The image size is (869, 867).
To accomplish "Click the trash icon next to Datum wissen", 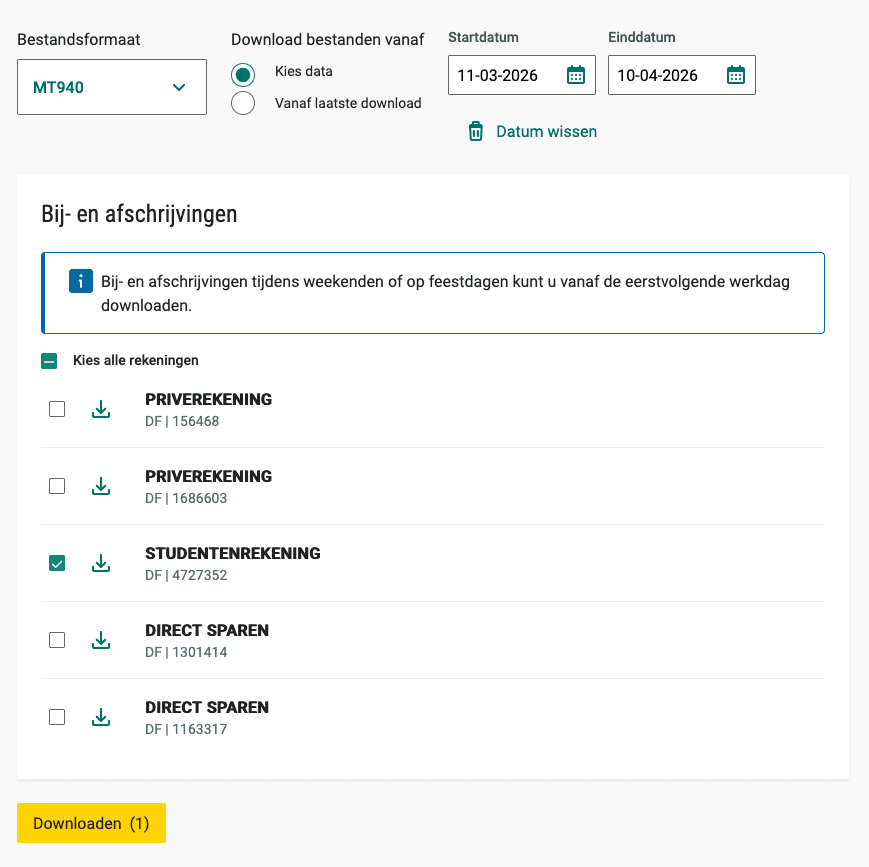I will coord(474,131).
